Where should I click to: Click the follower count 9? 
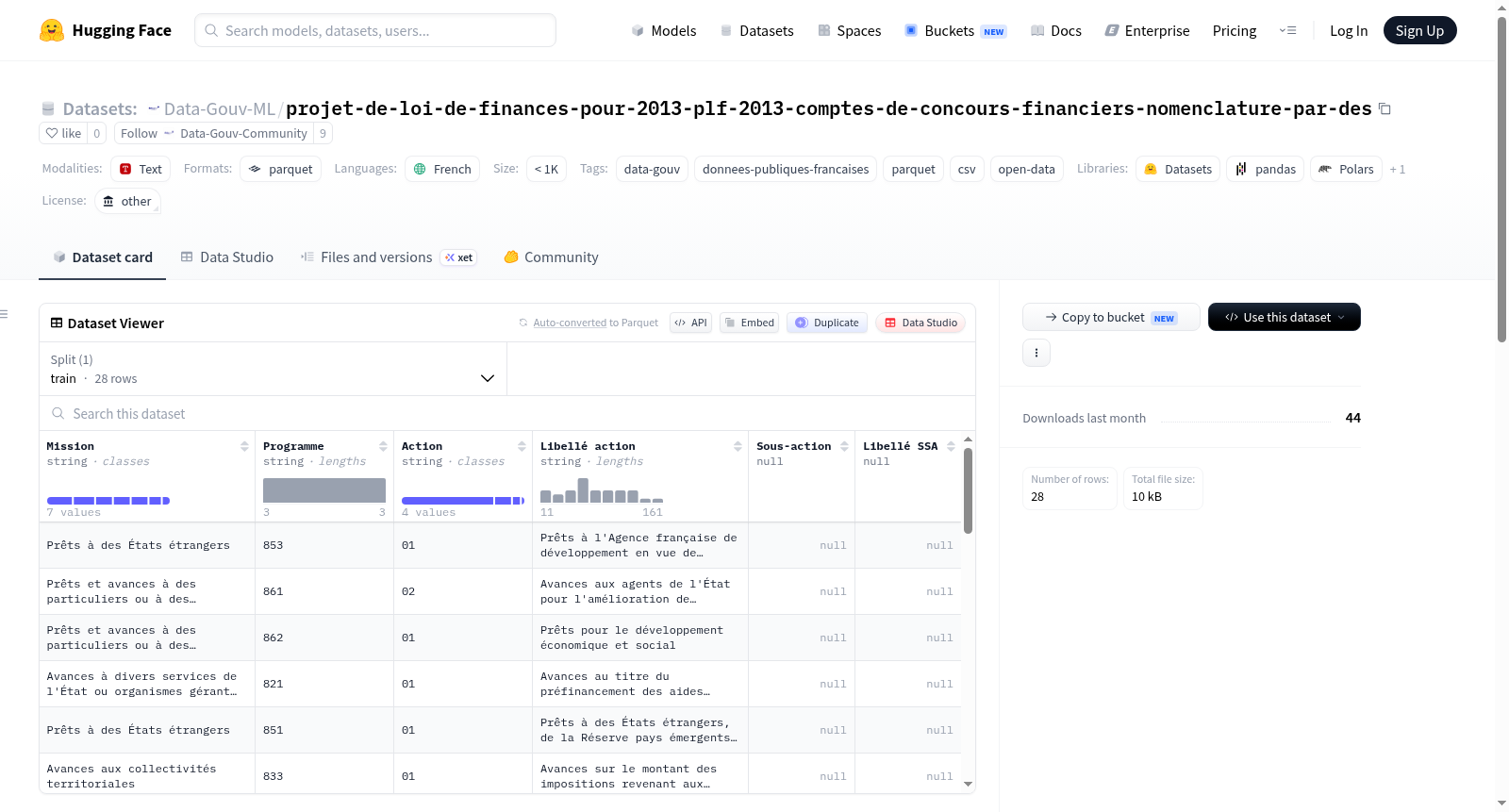[x=323, y=133]
